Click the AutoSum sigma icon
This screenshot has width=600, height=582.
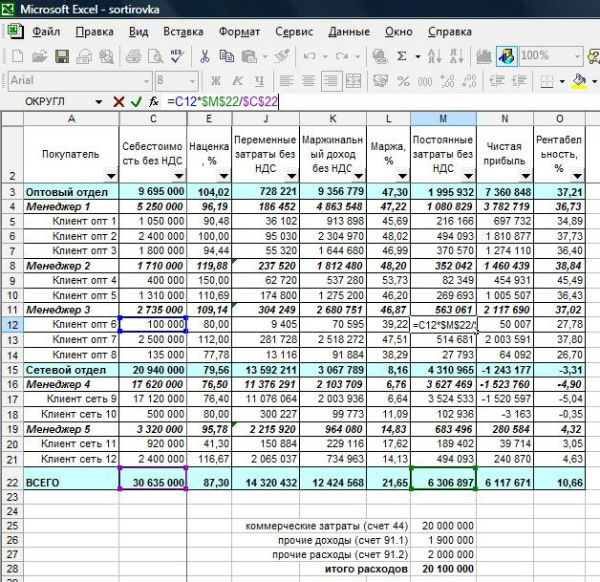pos(402,56)
